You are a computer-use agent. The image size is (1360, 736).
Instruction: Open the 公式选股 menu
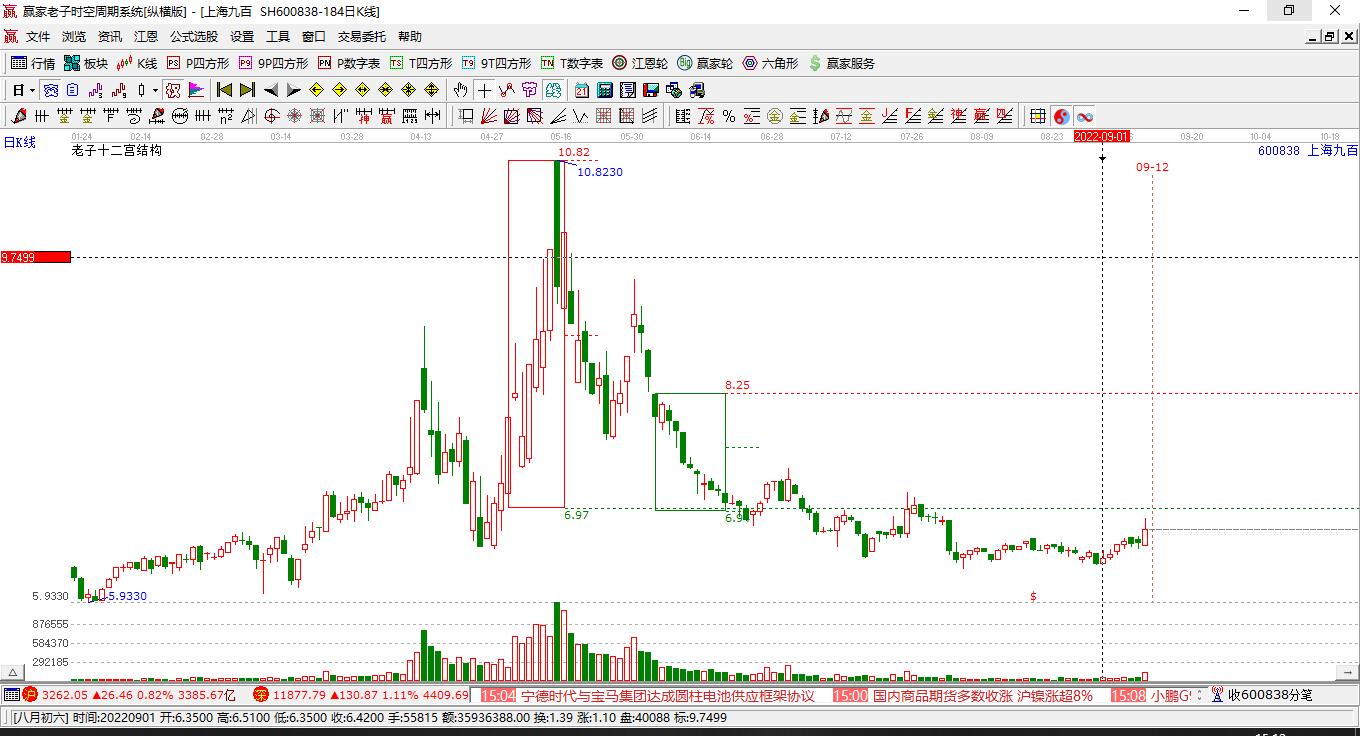pyautogui.click(x=193, y=37)
